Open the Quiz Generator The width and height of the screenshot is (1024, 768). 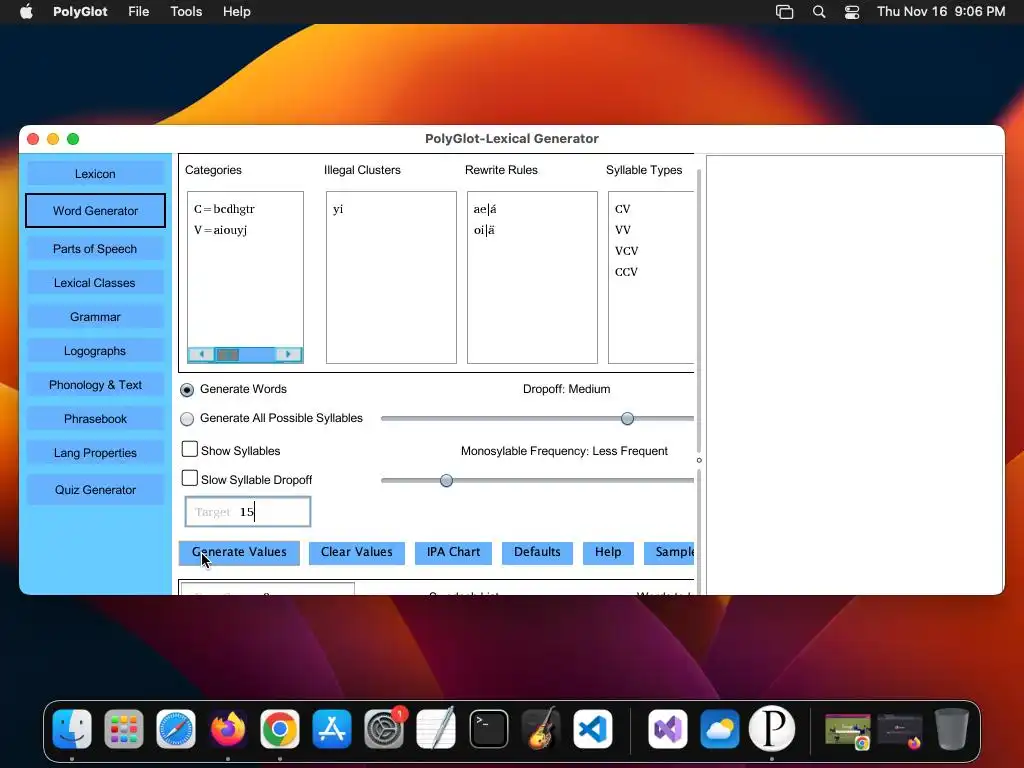click(x=95, y=490)
